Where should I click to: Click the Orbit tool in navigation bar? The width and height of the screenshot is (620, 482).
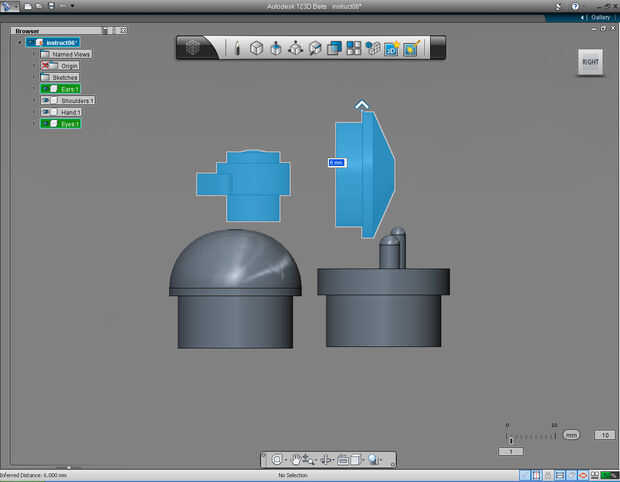(x=277, y=459)
